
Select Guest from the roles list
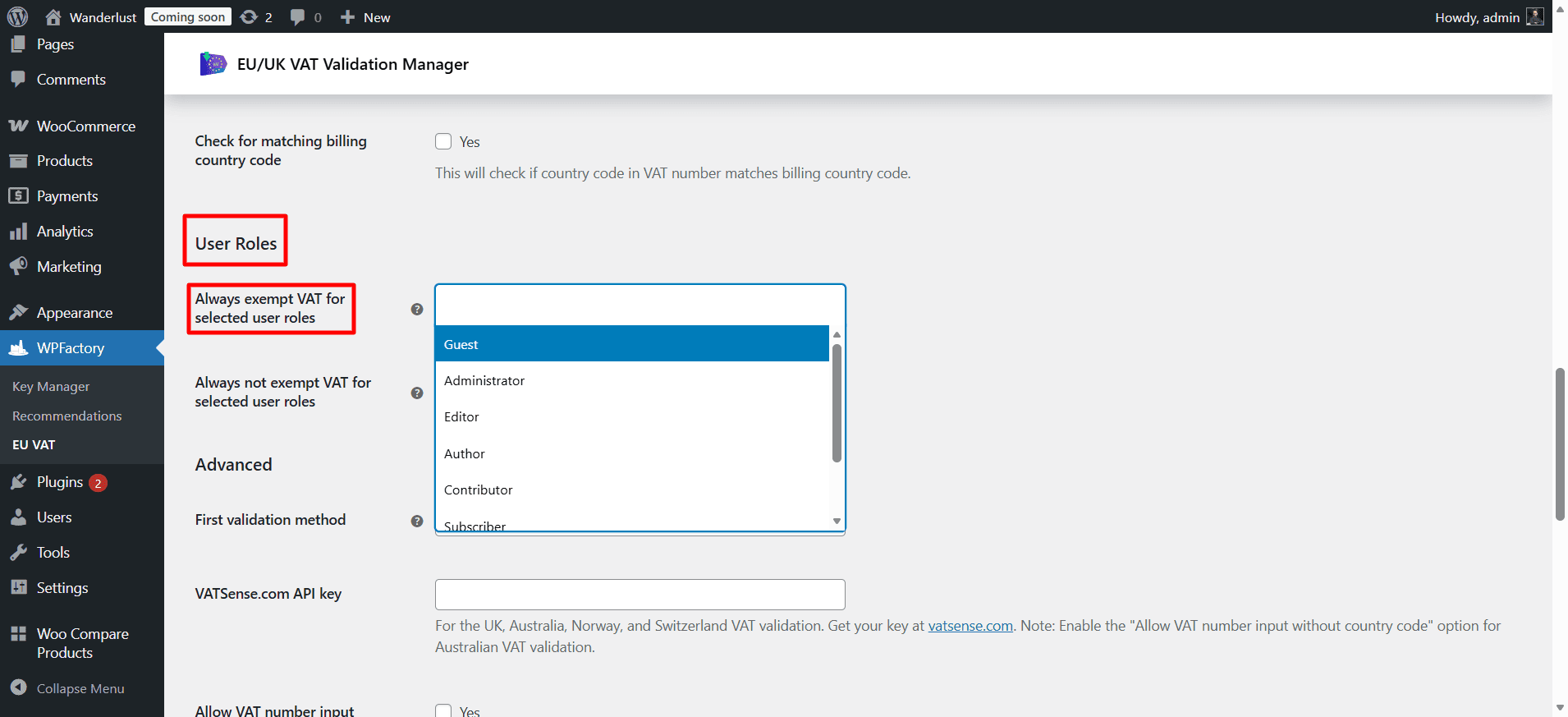(632, 344)
